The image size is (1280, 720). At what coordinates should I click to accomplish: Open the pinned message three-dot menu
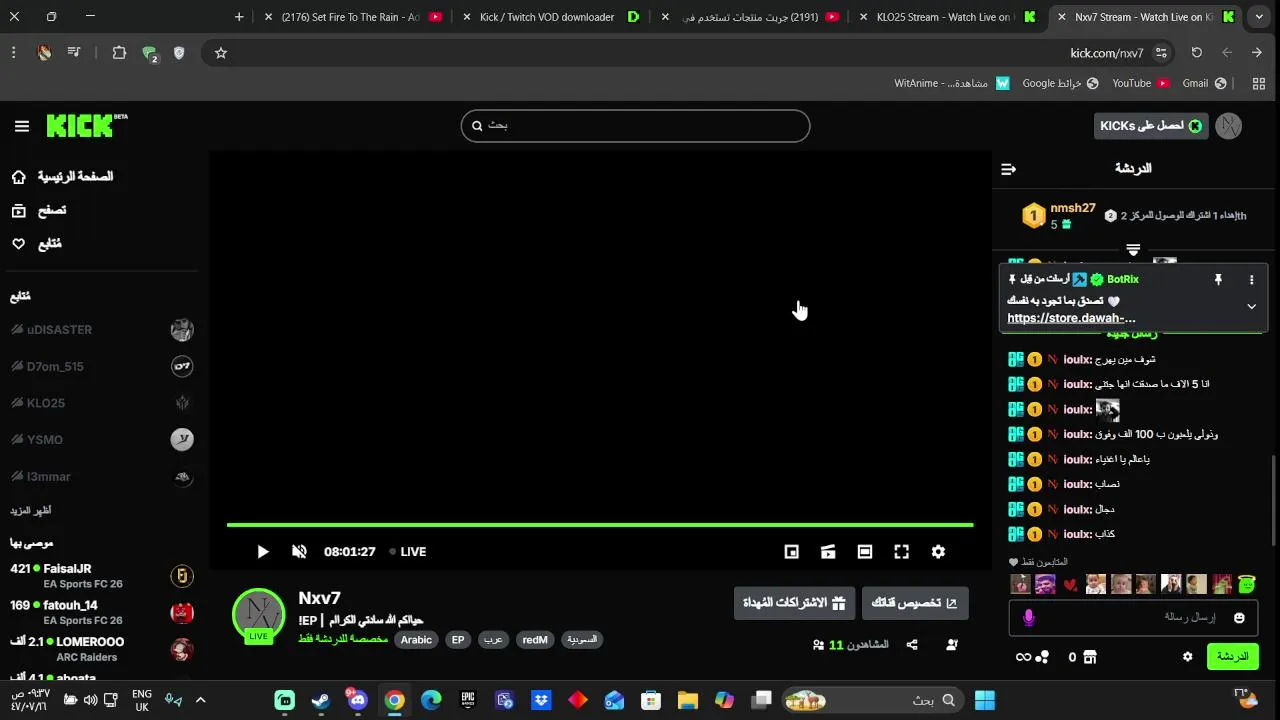point(1251,280)
